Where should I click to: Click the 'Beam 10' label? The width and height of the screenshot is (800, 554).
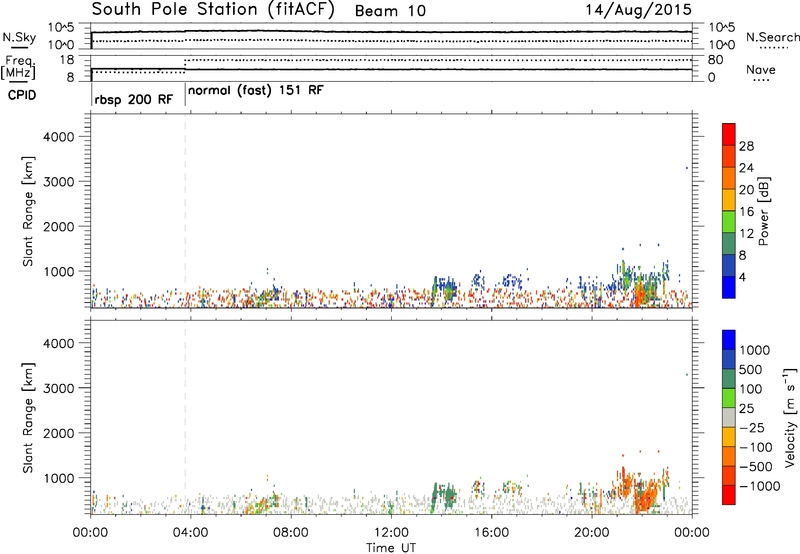click(x=390, y=11)
